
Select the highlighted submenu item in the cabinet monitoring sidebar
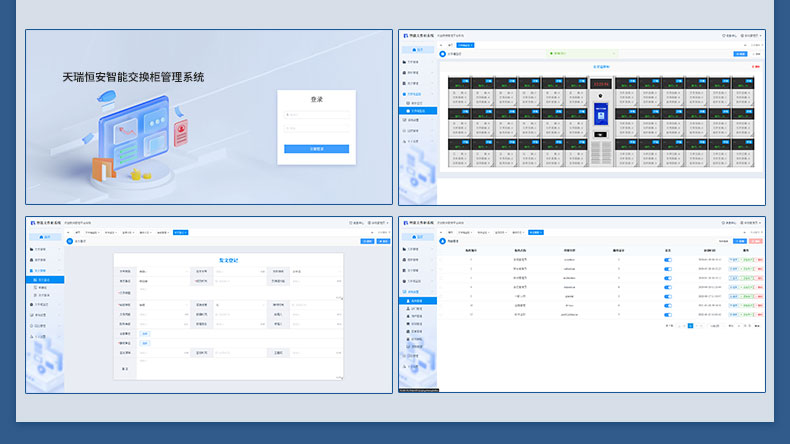pos(418,111)
